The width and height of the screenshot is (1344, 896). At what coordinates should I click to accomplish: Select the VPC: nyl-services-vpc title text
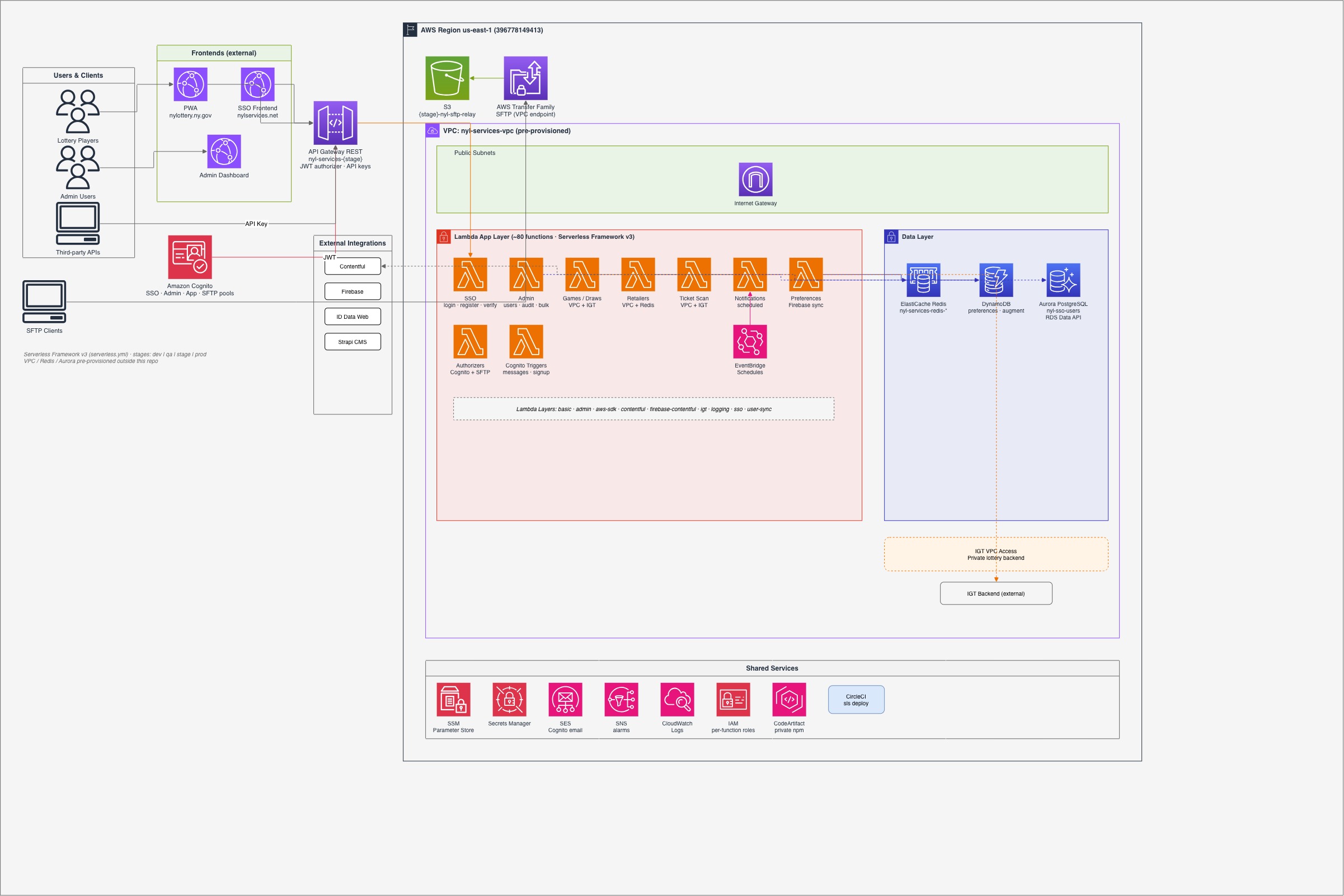pyautogui.click(x=506, y=131)
